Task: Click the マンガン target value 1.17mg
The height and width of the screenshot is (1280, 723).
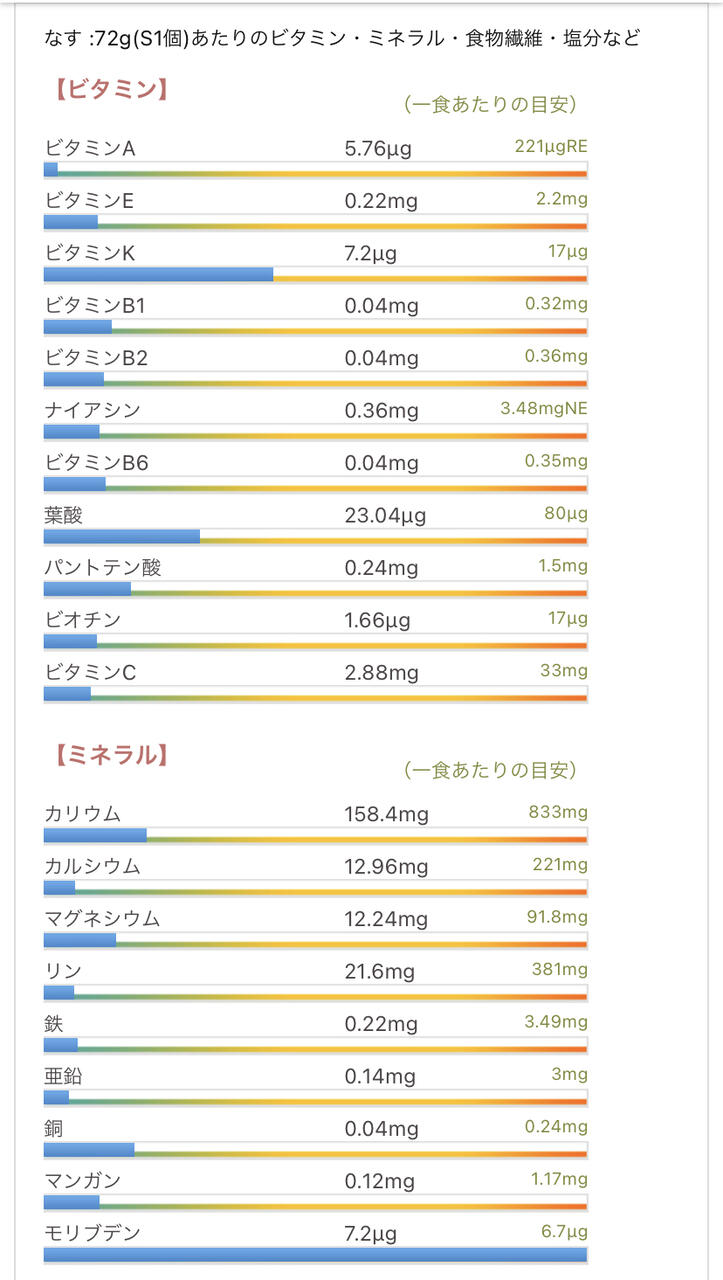Action: click(x=557, y=1178)
